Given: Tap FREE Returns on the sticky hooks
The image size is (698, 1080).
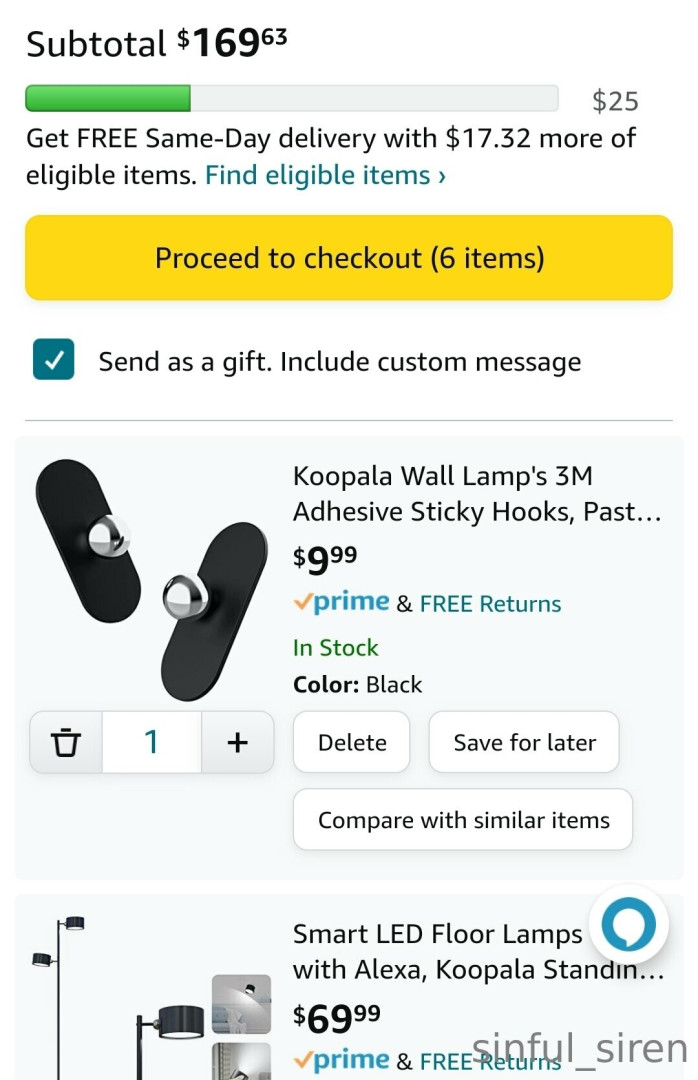Looking at the screenshot, I should click(x=490, y=604).
